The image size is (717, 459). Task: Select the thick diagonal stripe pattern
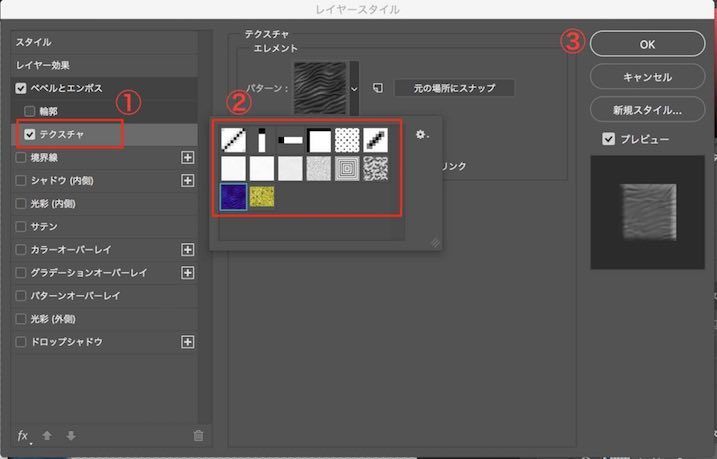(x=375, y=140)
